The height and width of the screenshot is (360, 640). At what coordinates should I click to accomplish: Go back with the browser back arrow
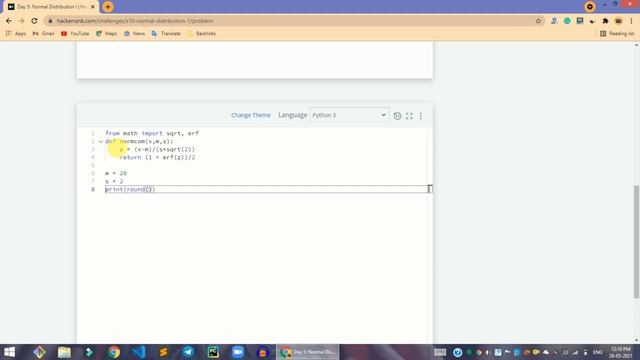coord(9,21)
